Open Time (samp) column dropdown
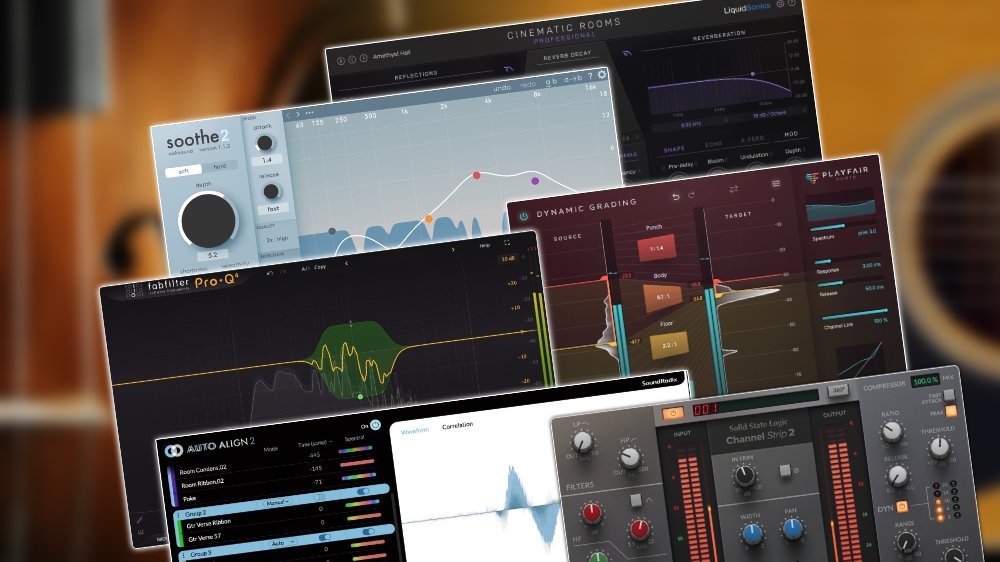Screen dimensions: 1000x562 click(x=313, y=443)
